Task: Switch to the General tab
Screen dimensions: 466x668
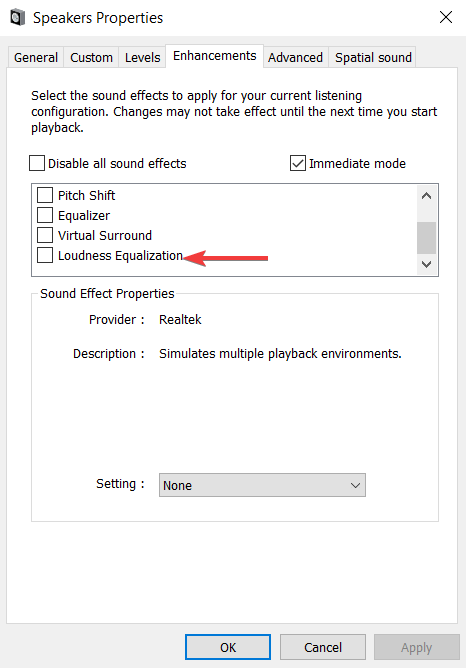Action: click(36, 58)
